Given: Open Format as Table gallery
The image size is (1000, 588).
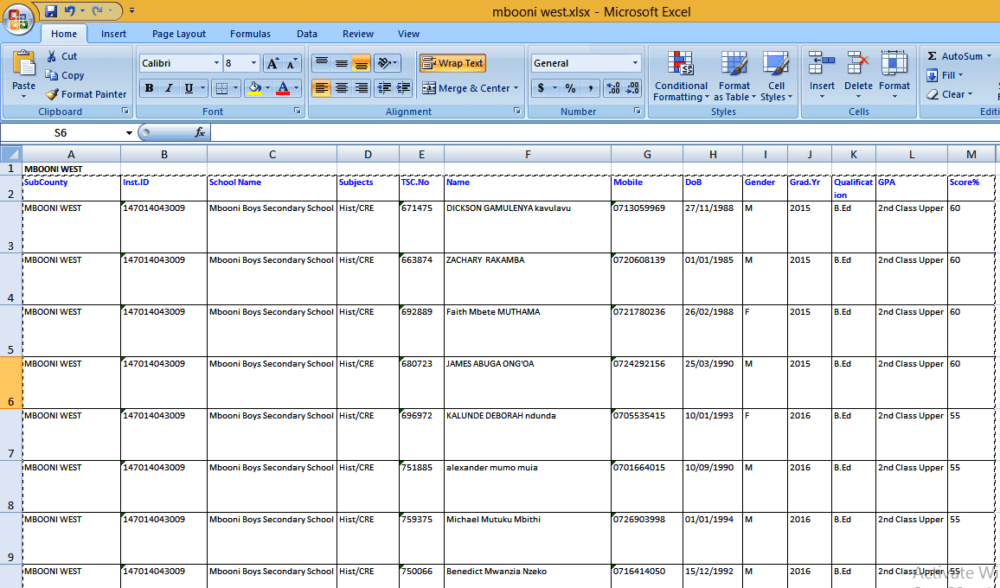Looking at the screenshot, I should (734, 76).
